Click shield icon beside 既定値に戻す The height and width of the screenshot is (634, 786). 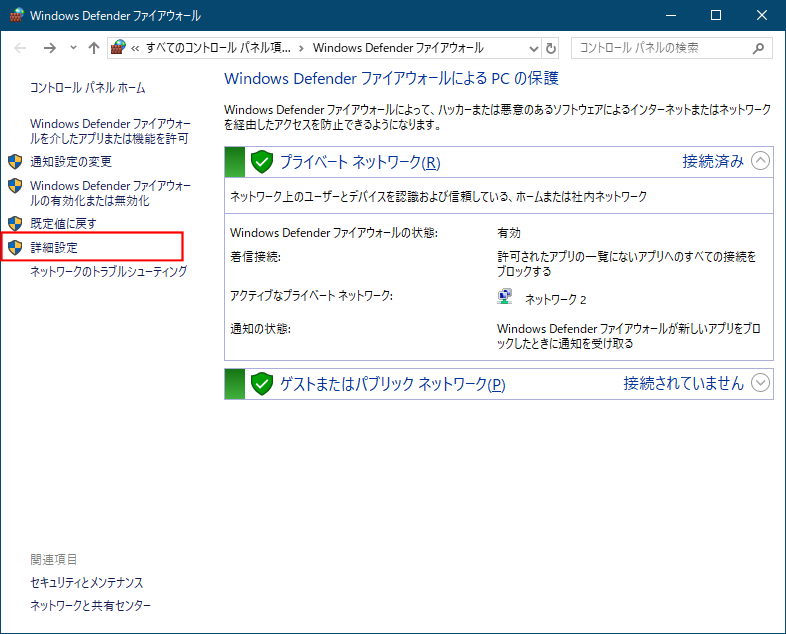15,224
